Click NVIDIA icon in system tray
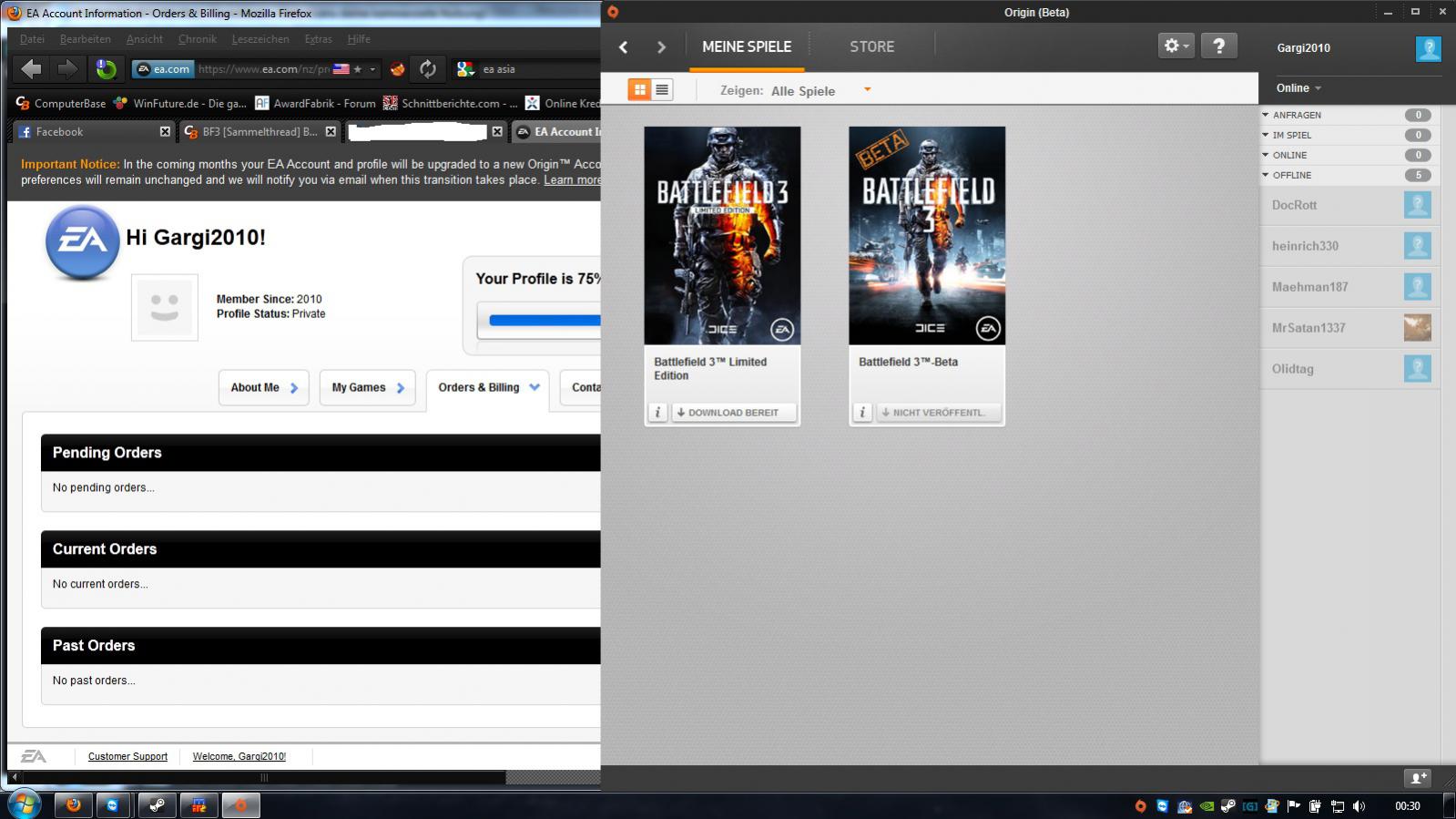Viewport: 1456px width, 819px height. pos(1207,805)
